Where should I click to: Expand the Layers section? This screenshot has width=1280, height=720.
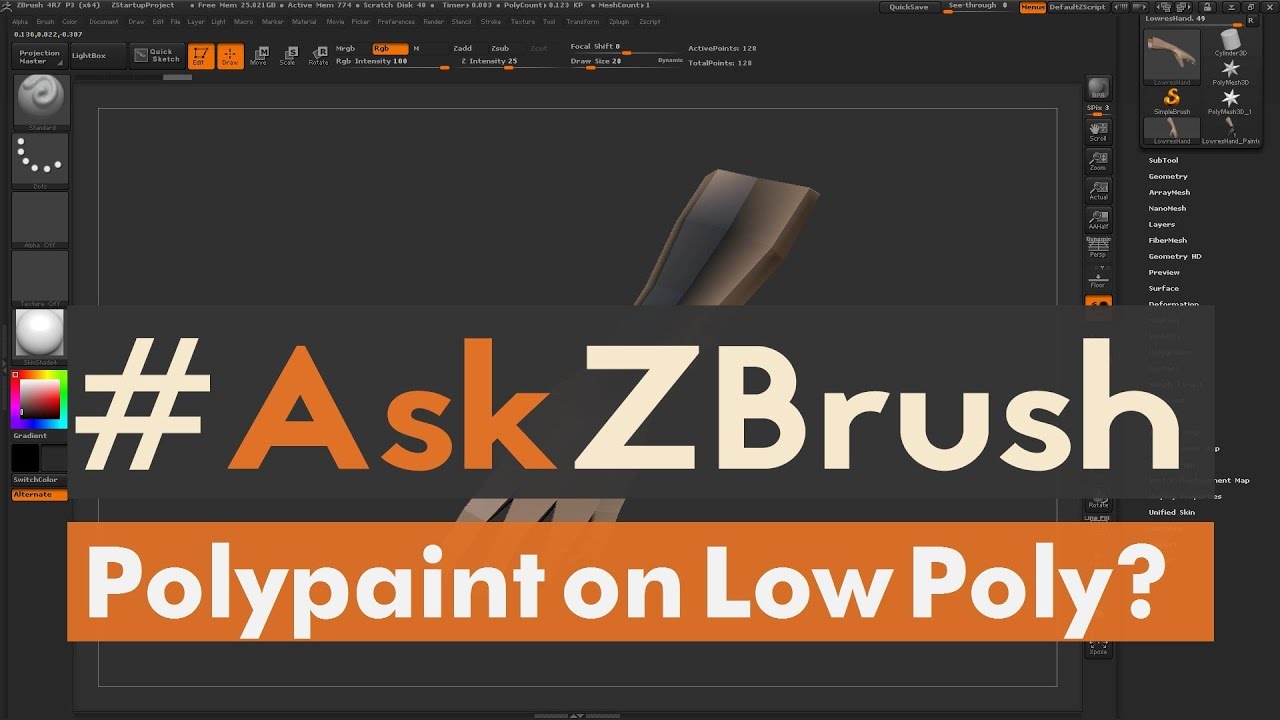coord(1161,224)
